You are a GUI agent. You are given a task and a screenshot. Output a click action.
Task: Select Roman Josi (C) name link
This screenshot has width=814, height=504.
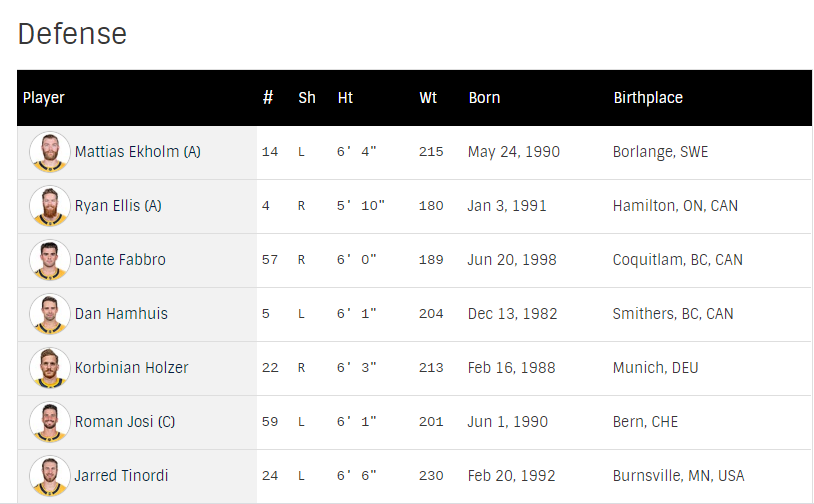[x=125, y=422]
